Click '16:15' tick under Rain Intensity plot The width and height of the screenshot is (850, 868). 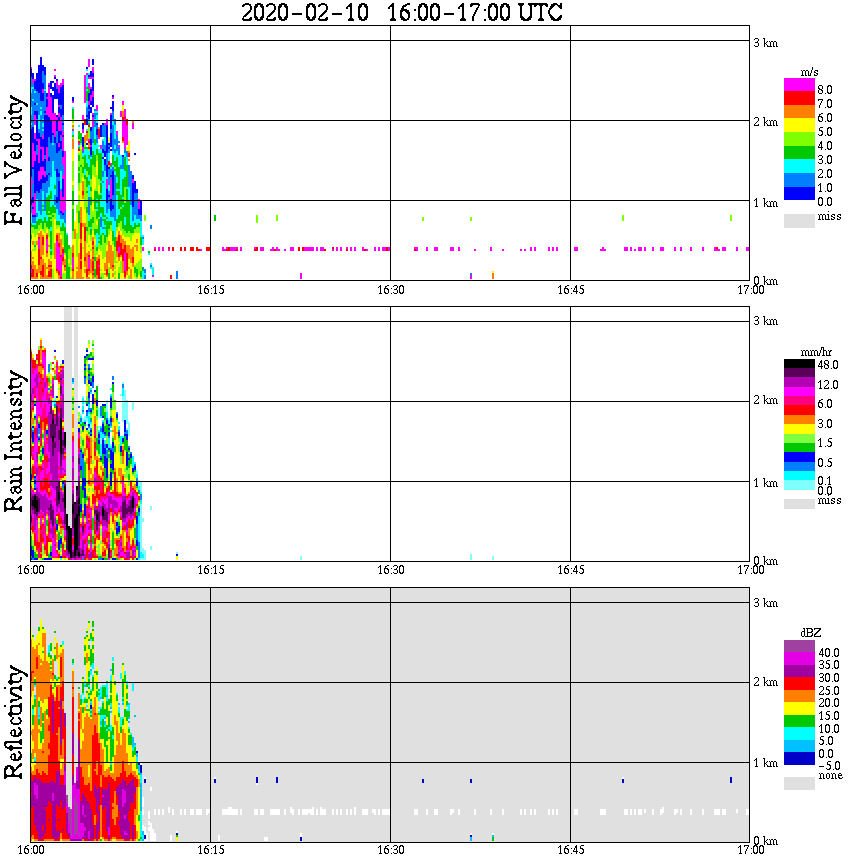click(211, 570)
